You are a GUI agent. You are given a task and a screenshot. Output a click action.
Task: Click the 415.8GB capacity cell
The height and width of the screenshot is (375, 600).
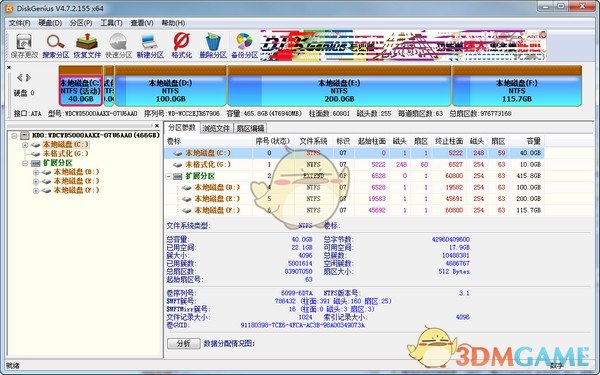point(528,176)
